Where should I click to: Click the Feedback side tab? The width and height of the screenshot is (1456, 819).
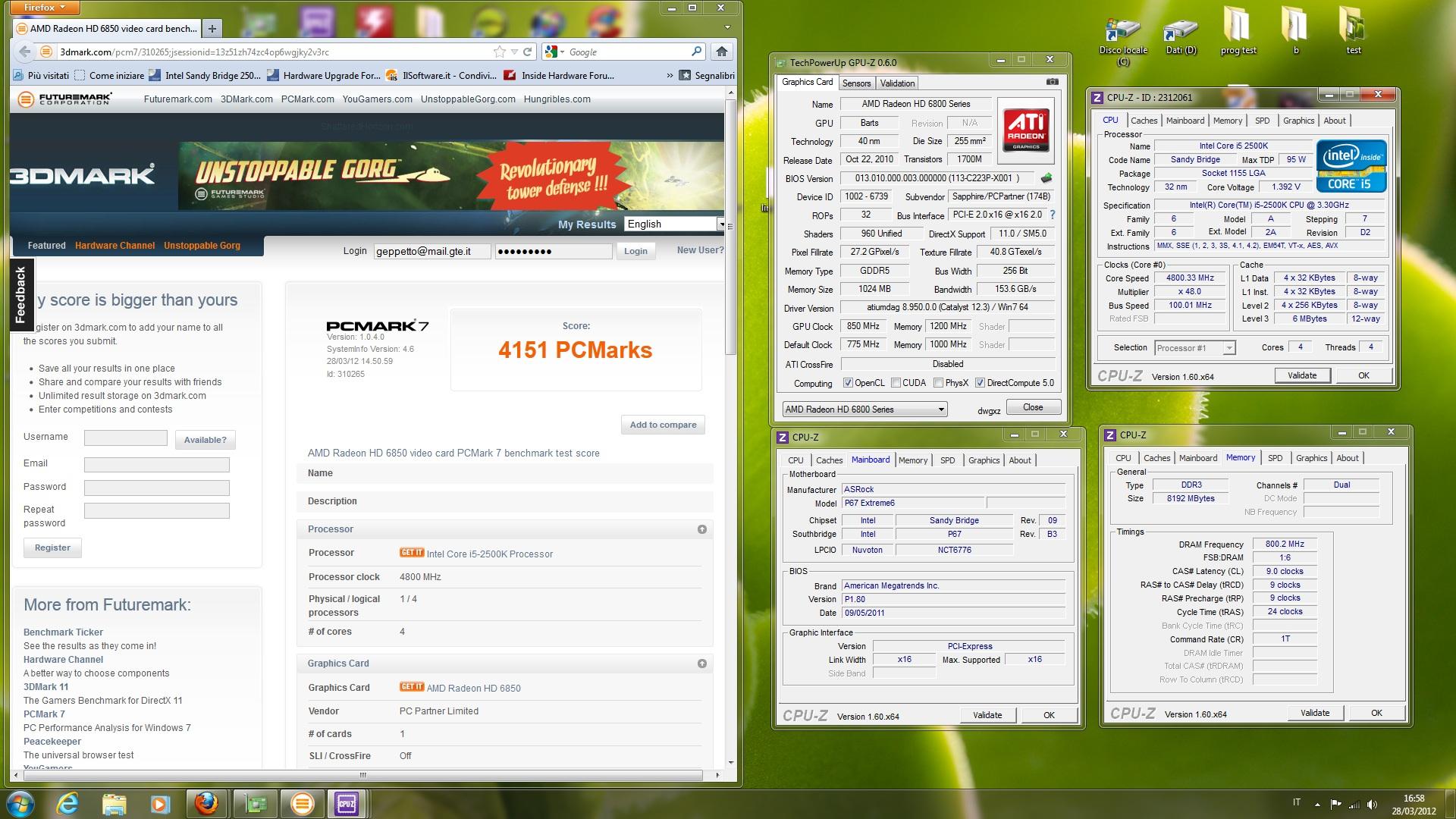pyautogui.click(x=21, y=294)
